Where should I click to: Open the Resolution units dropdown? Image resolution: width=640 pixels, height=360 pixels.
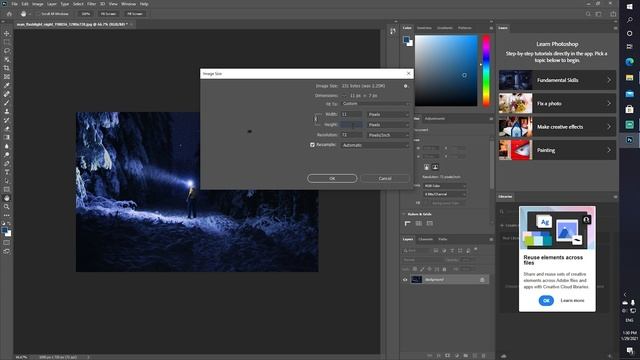coord(388,135)
